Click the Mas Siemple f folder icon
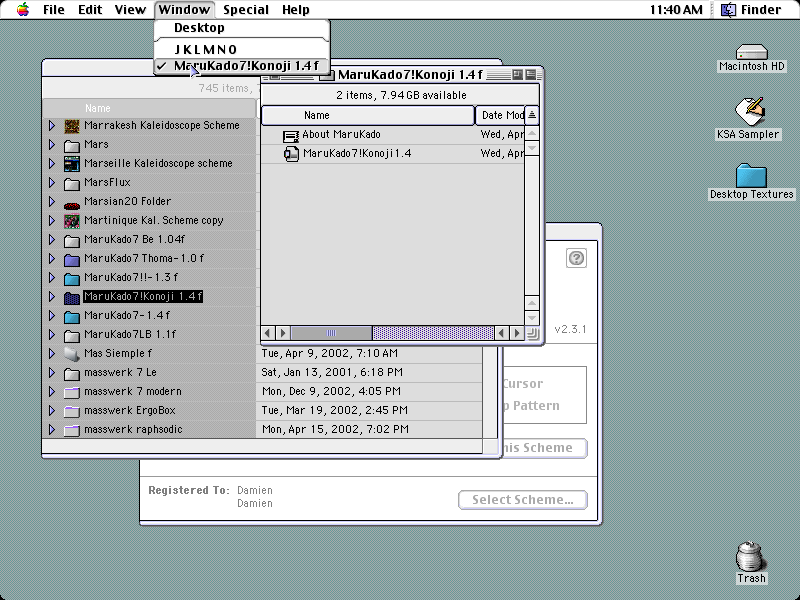800x600 pixels. point(72,354)
